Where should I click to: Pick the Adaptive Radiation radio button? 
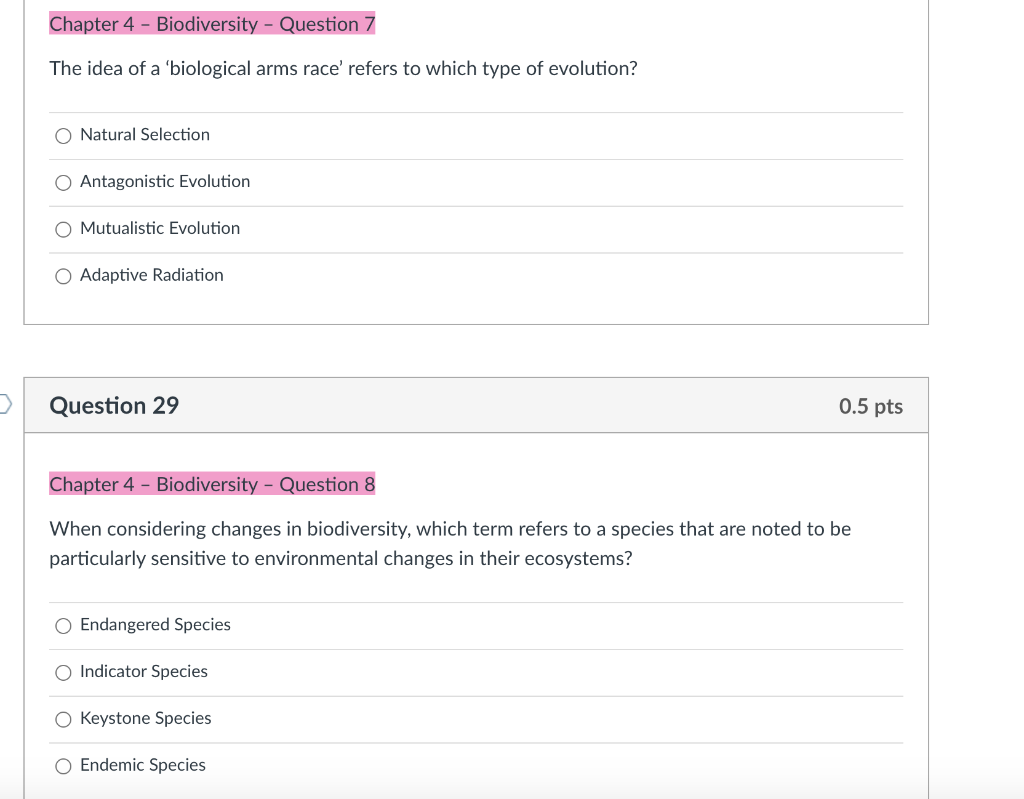[63, 276]
